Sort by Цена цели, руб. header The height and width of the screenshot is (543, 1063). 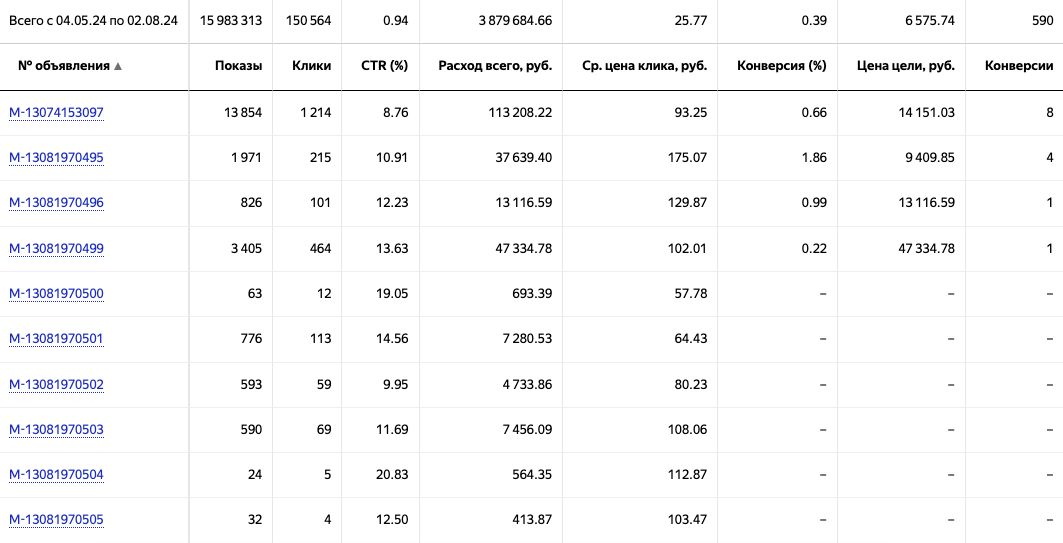(x=906, y=66)
